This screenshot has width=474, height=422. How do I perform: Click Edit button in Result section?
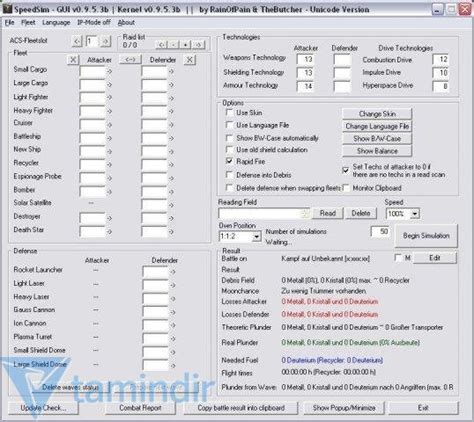[435, 258]
